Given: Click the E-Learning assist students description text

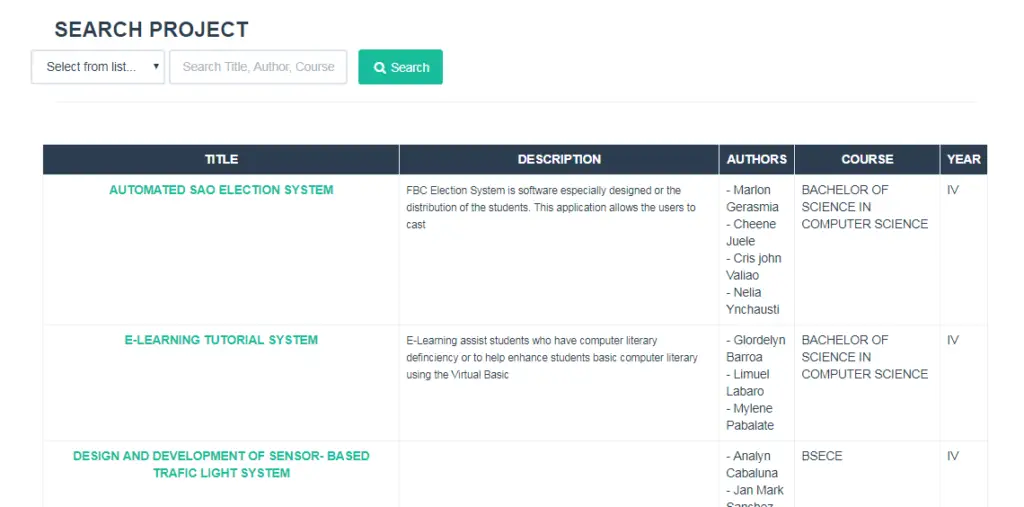Looking at the screenshot, I should pyautogui.click(x=551, y=357).
